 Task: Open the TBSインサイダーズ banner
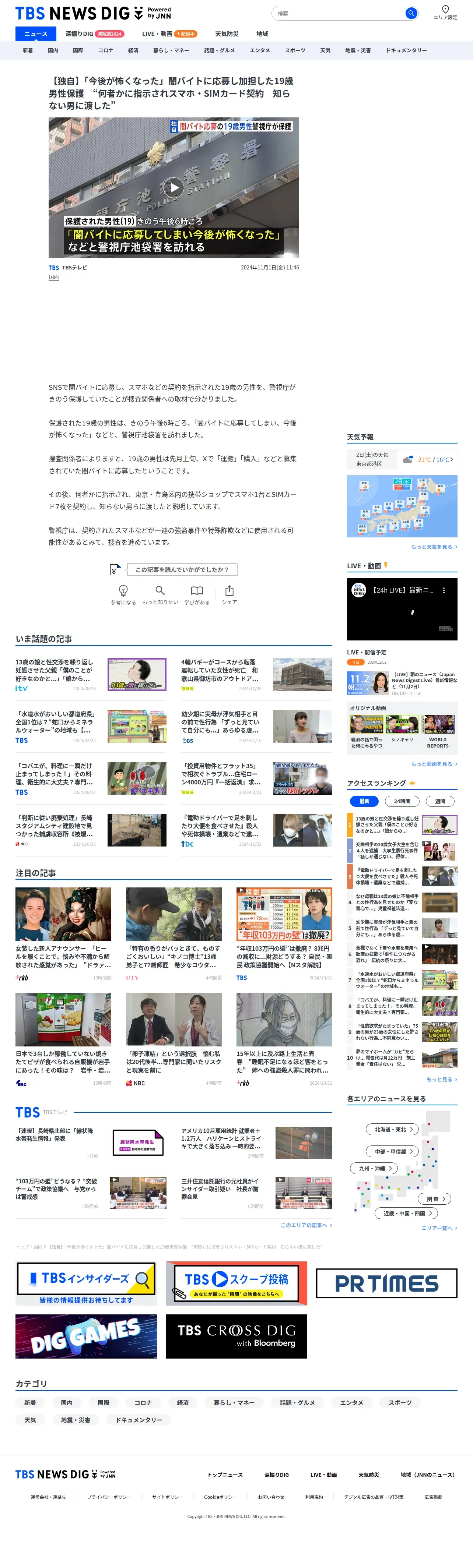click(86, 1283)
